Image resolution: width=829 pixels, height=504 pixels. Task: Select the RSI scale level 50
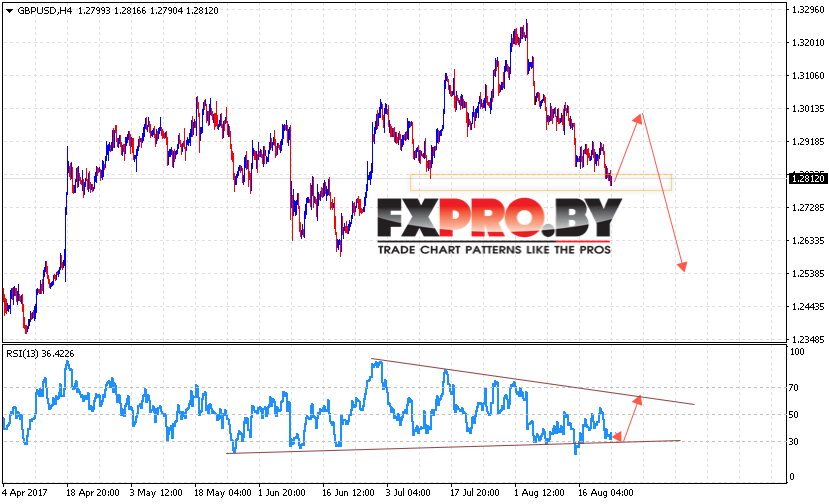pyautogui.click(x=794, y=415)
